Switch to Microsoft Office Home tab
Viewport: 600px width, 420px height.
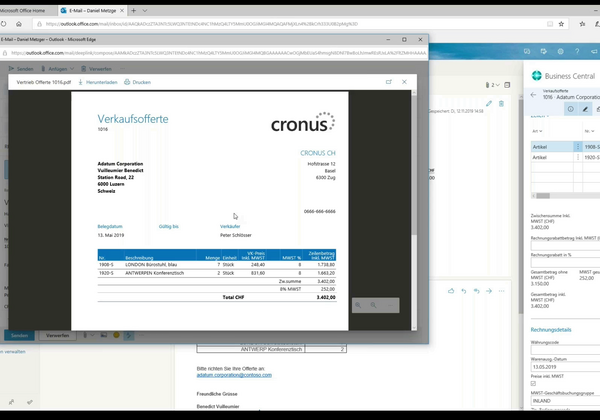point(28,9)
